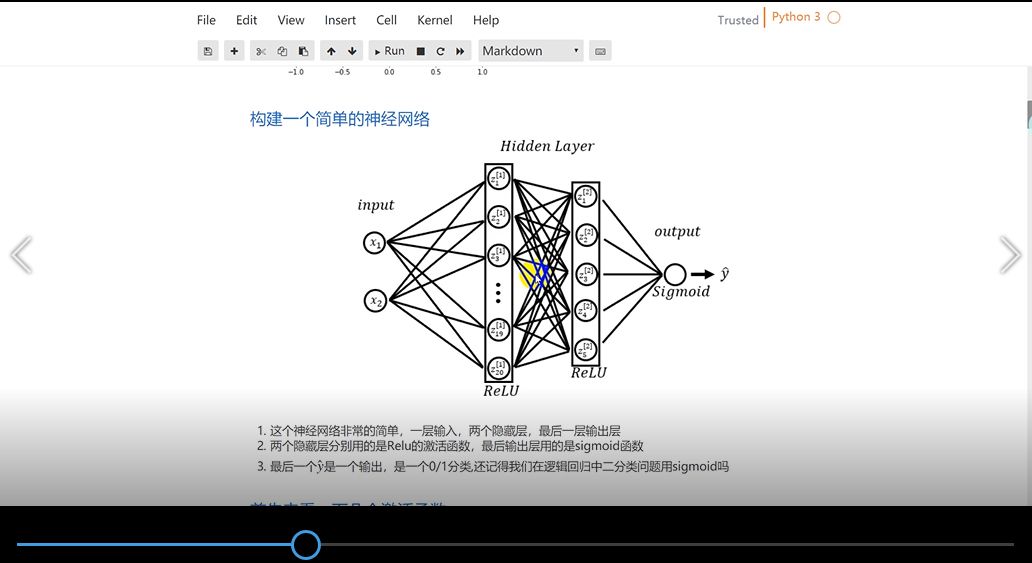Insert a cell below with plus icon
This screenshot has width=1032, height=563.
click(234, 51)
